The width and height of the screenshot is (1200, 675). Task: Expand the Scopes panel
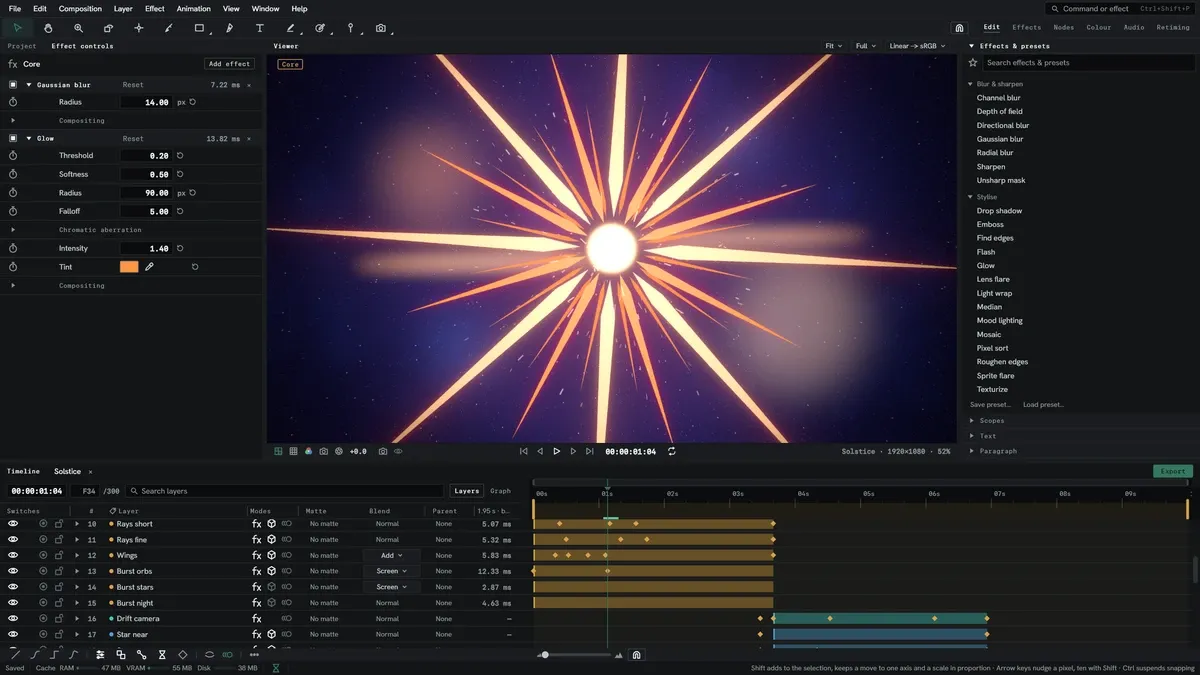(972, 421)
